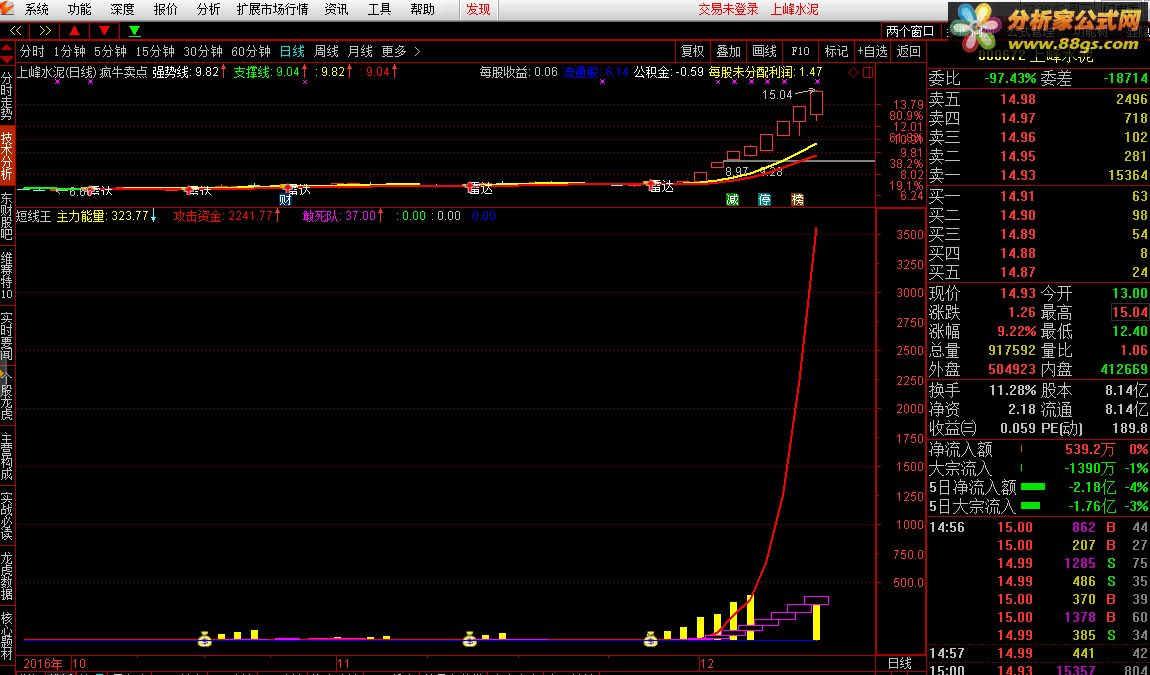Image resolution: width=1150 pixels, height=675 pixels.
Task: Switch to 月线 monthly chart
Action: click(x=359, y=51)
